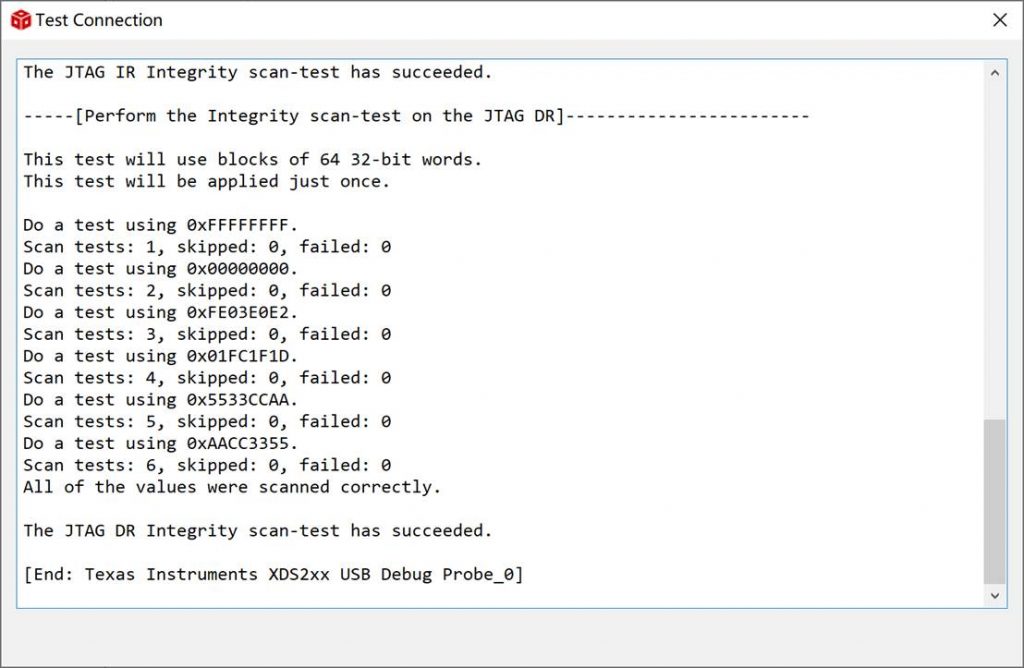The width and height of the screenshot is (1024, 668).
Task: Click the Code Composer Studio cube icon
Action: coord(20,20)
